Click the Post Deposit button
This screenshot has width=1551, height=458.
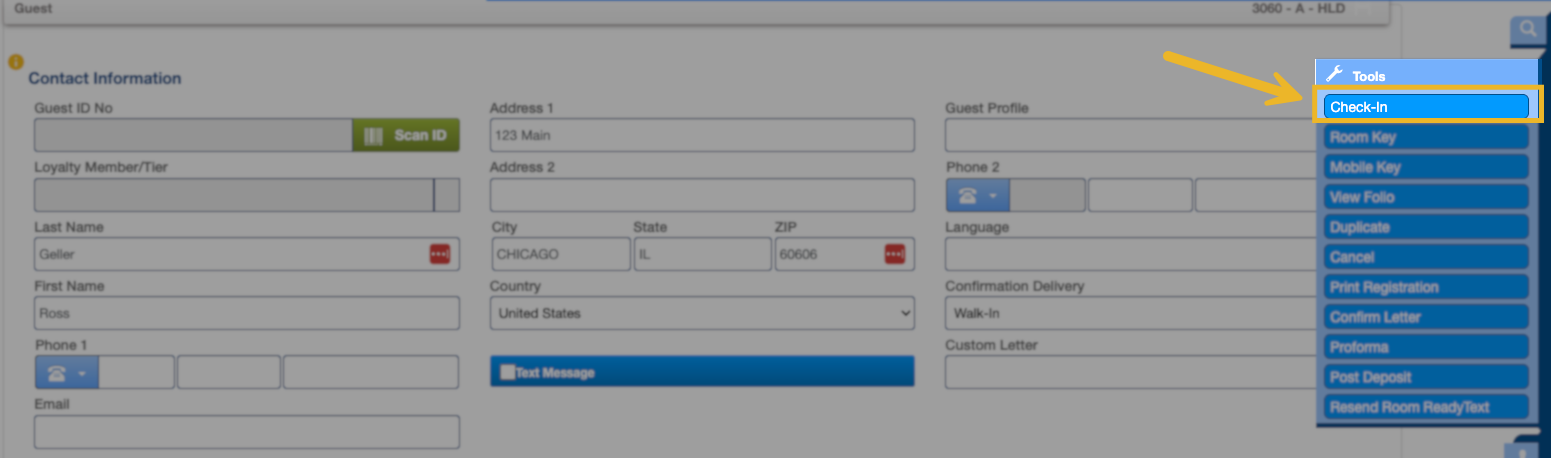pos(1427,377)
